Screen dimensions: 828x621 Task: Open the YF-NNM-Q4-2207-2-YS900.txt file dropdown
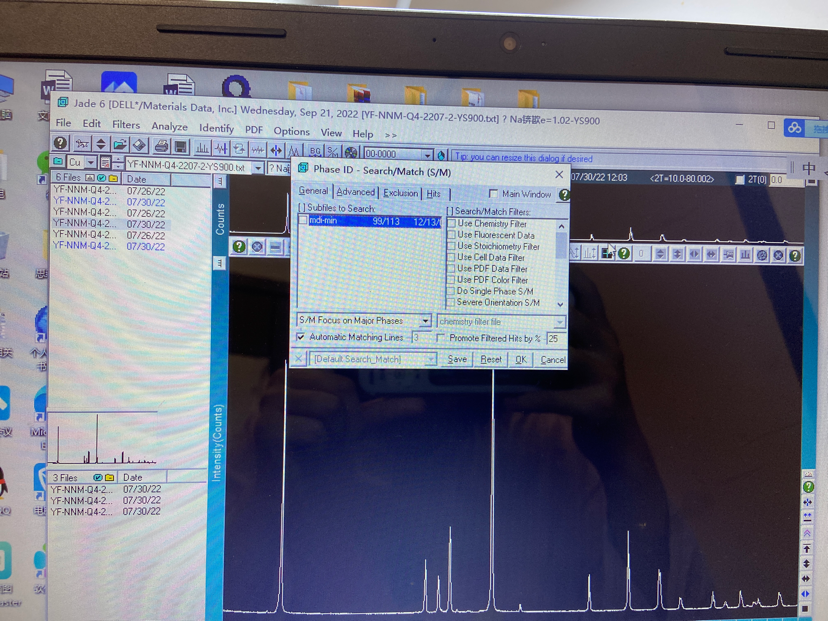[259, 167]
